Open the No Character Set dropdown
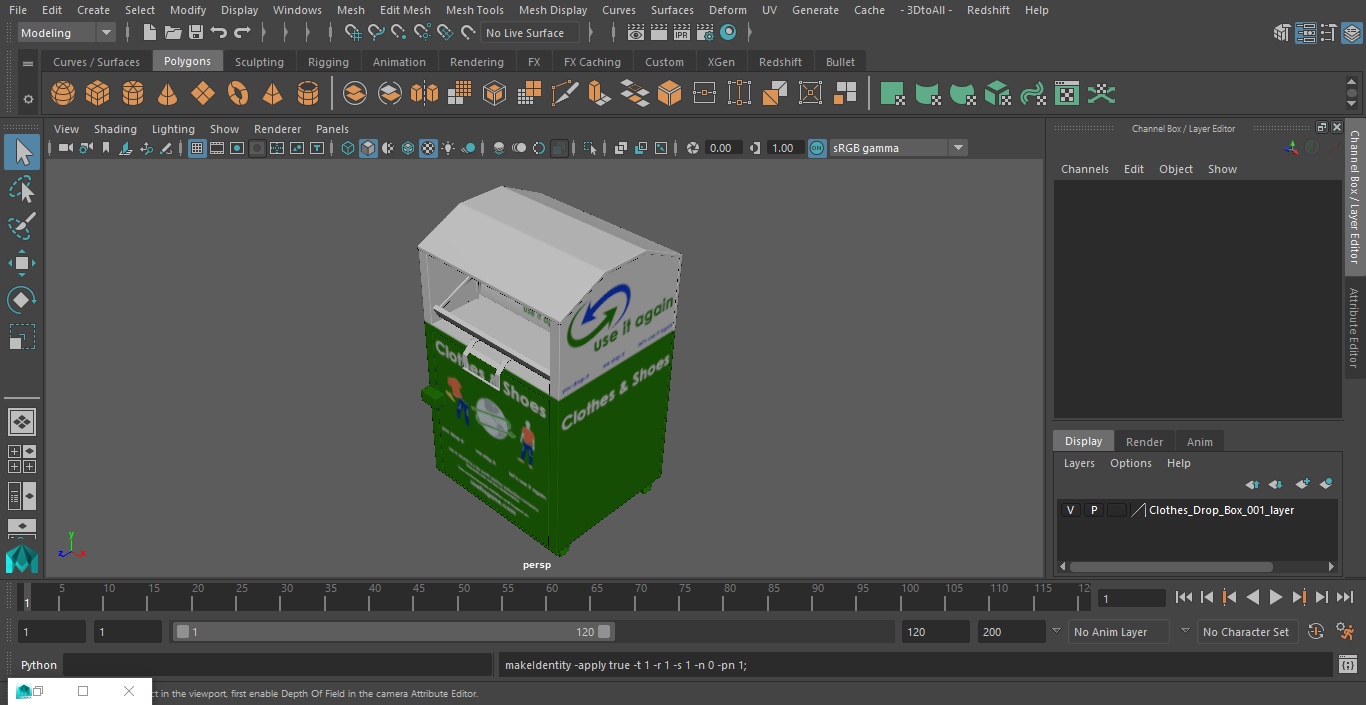This screenshot has width=1366, height=705. coord(1246,632)
